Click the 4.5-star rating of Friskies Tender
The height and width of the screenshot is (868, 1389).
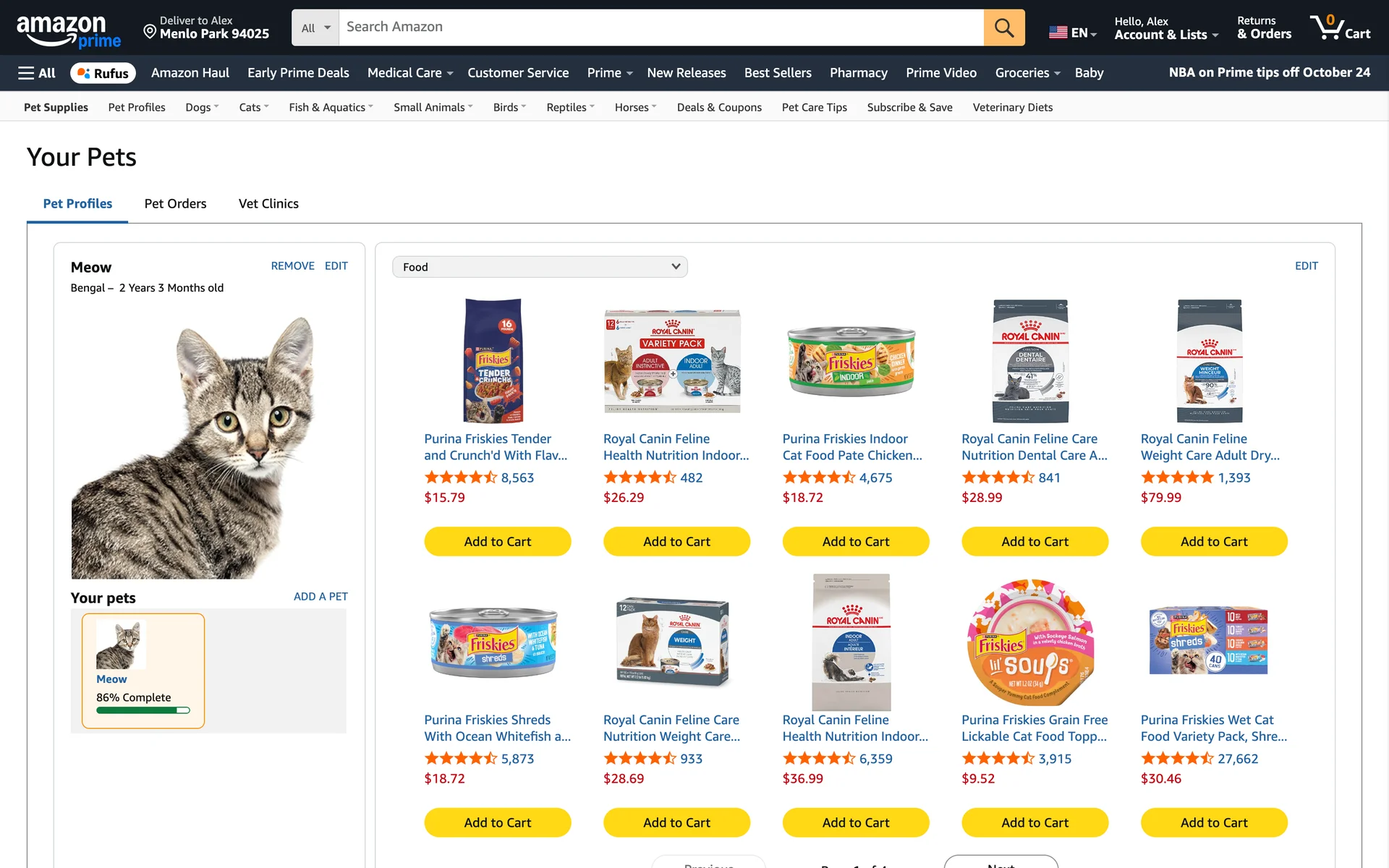point(460,477)
